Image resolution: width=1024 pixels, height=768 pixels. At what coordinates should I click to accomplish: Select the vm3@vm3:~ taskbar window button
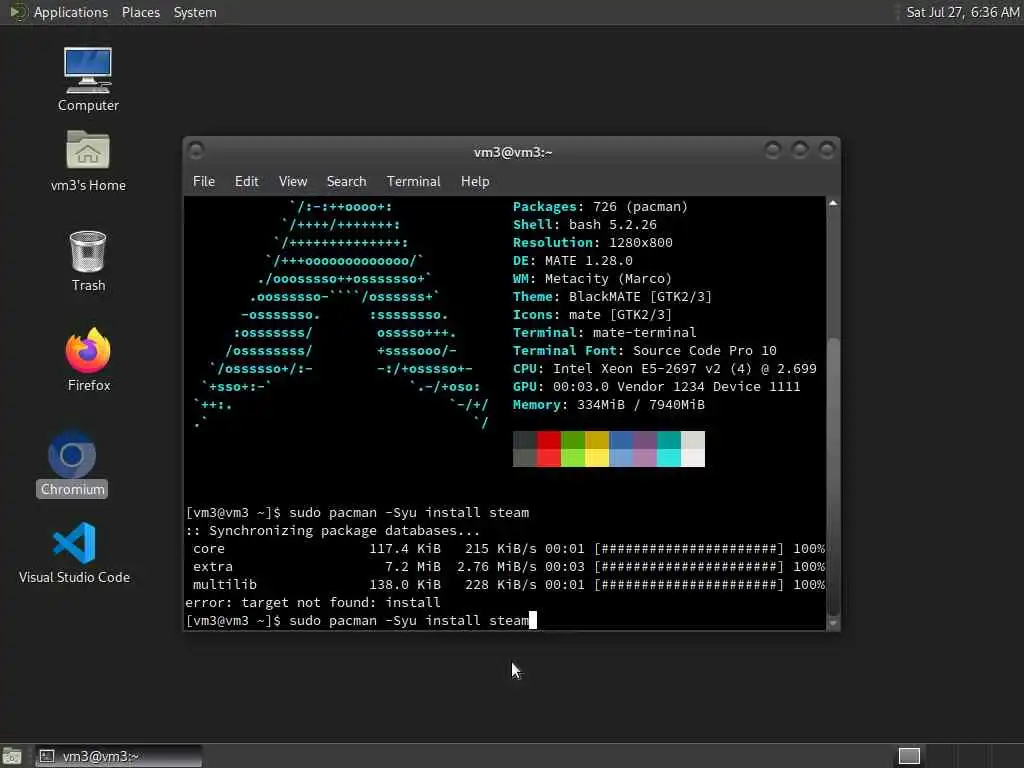click(118, 756)
